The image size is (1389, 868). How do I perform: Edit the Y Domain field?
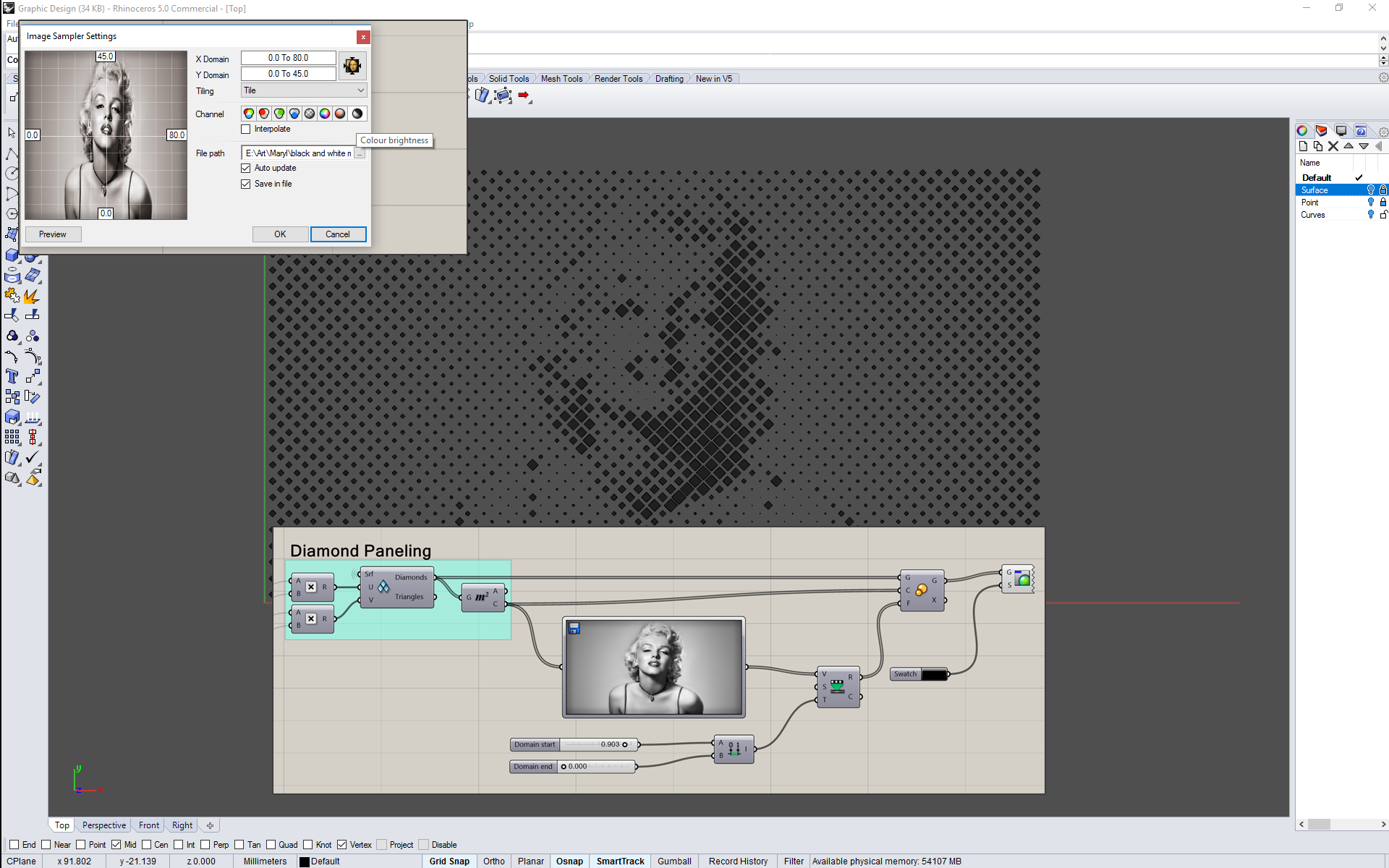(x=288, y=74)
